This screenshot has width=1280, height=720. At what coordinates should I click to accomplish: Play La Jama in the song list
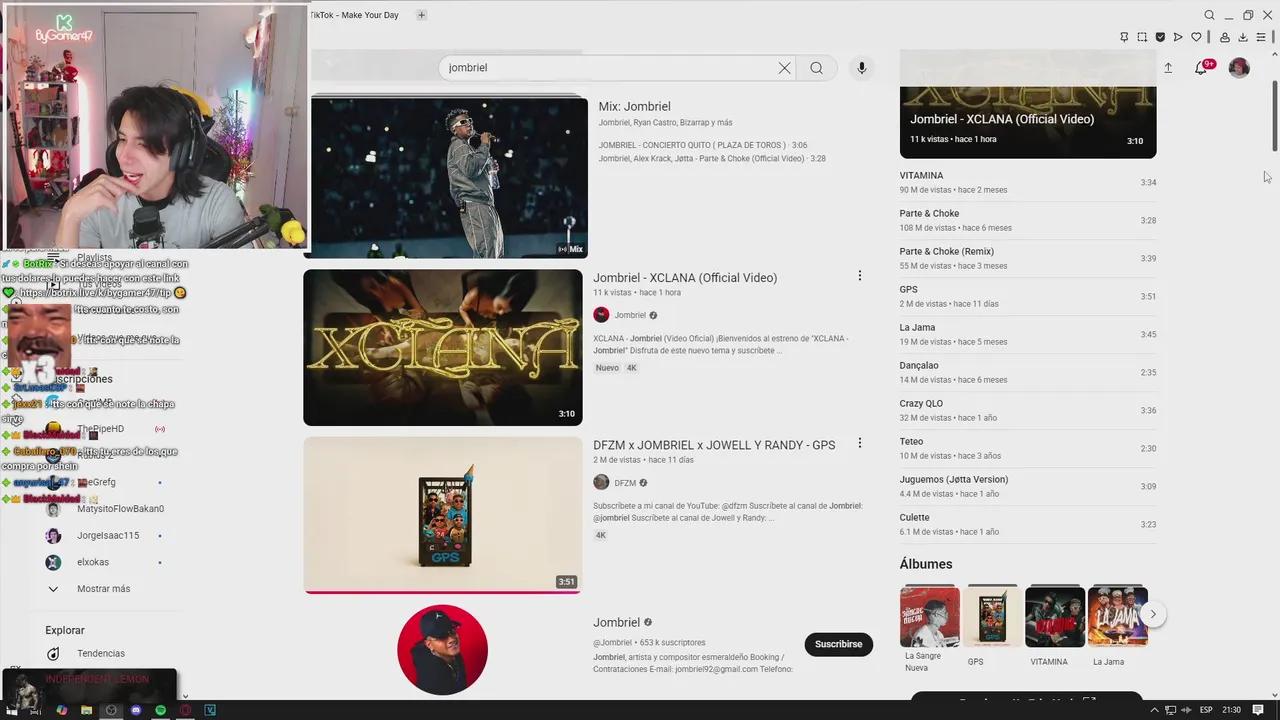click(x=1028, y=334)
